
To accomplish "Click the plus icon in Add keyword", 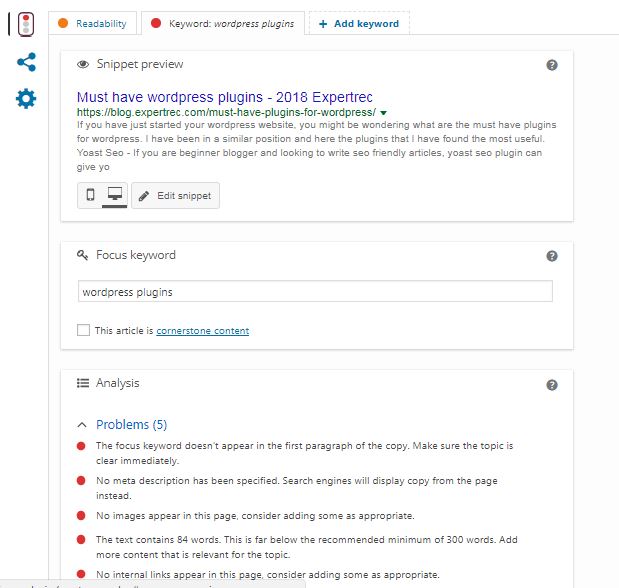I will point(323,24).
